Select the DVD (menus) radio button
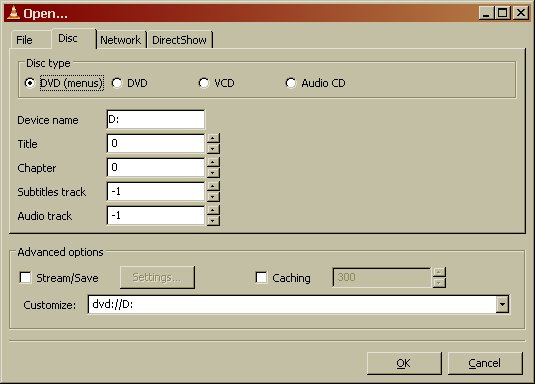535x384 pixels. [x=30, y=83]
